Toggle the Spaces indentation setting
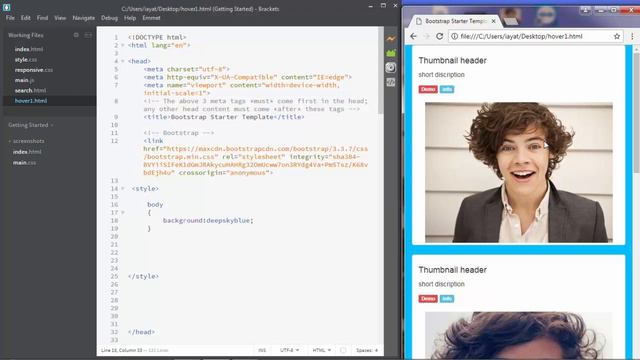640x360 pixels. coord(367,350)
